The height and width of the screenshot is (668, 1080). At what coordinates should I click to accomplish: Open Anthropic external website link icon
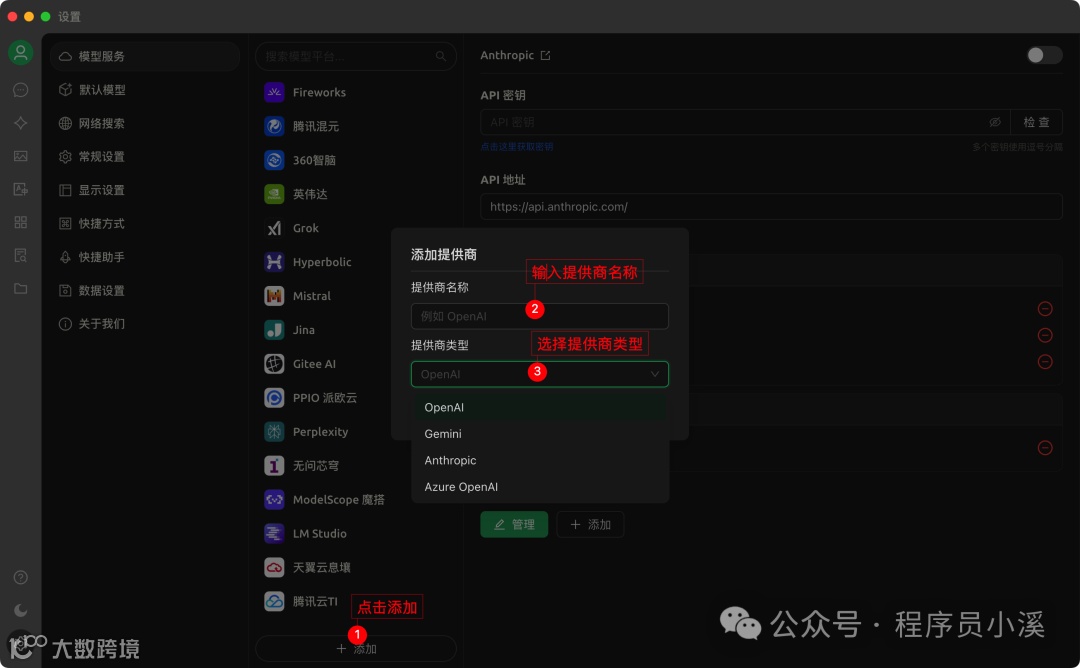(x=546, y=55)
